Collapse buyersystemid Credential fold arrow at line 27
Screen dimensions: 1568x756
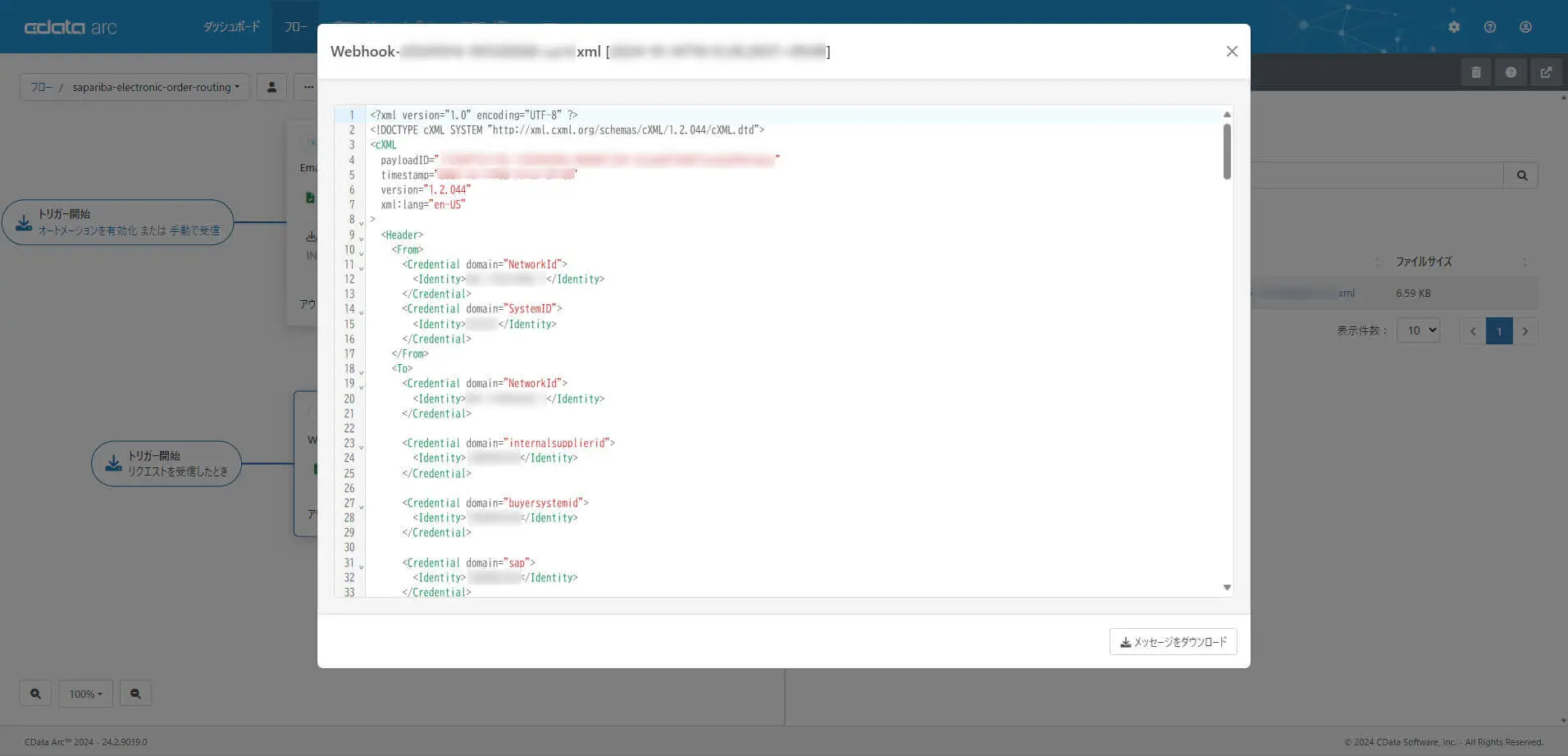pos(362,506)
